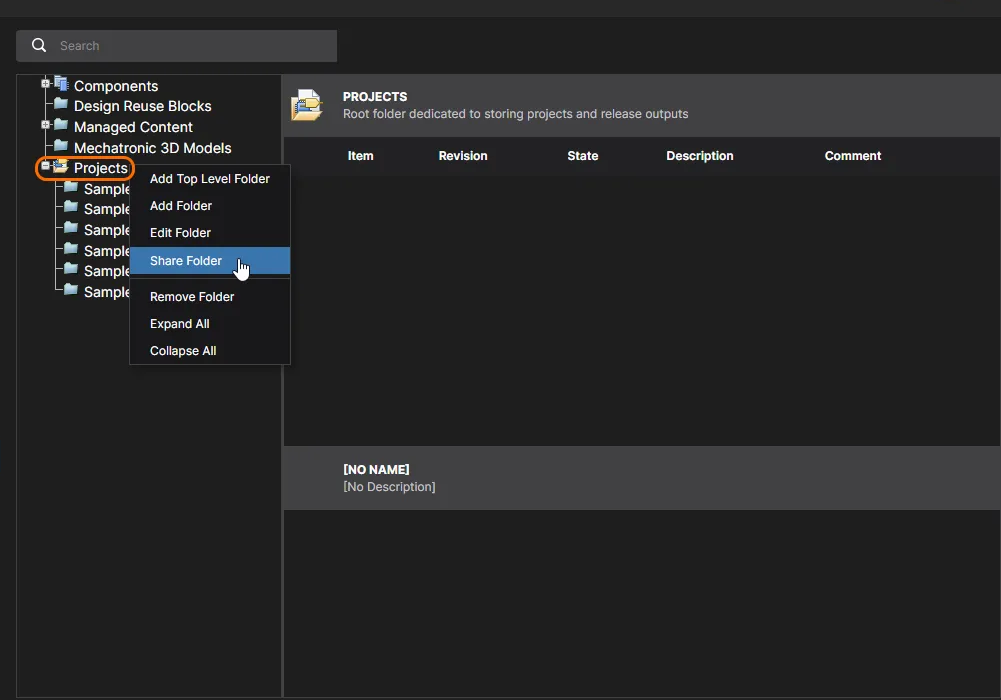Click the Components folder icon in the tree

coord(61,84)
